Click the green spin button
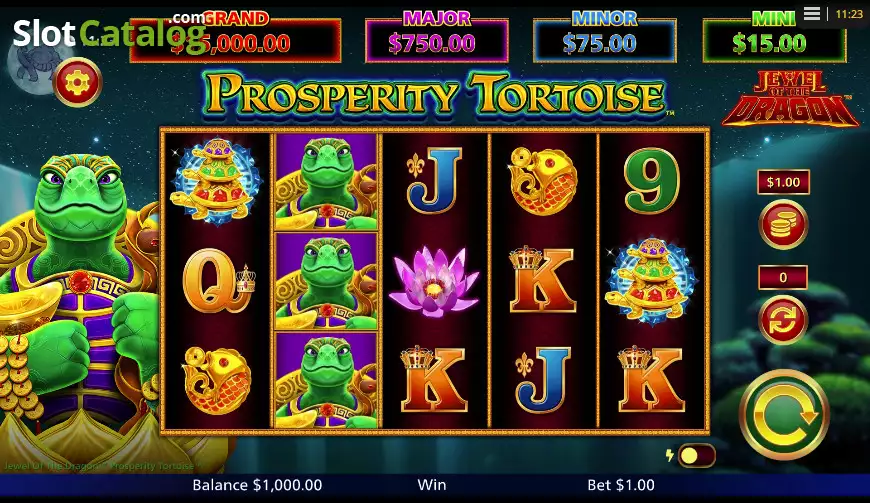 point(784,414)
